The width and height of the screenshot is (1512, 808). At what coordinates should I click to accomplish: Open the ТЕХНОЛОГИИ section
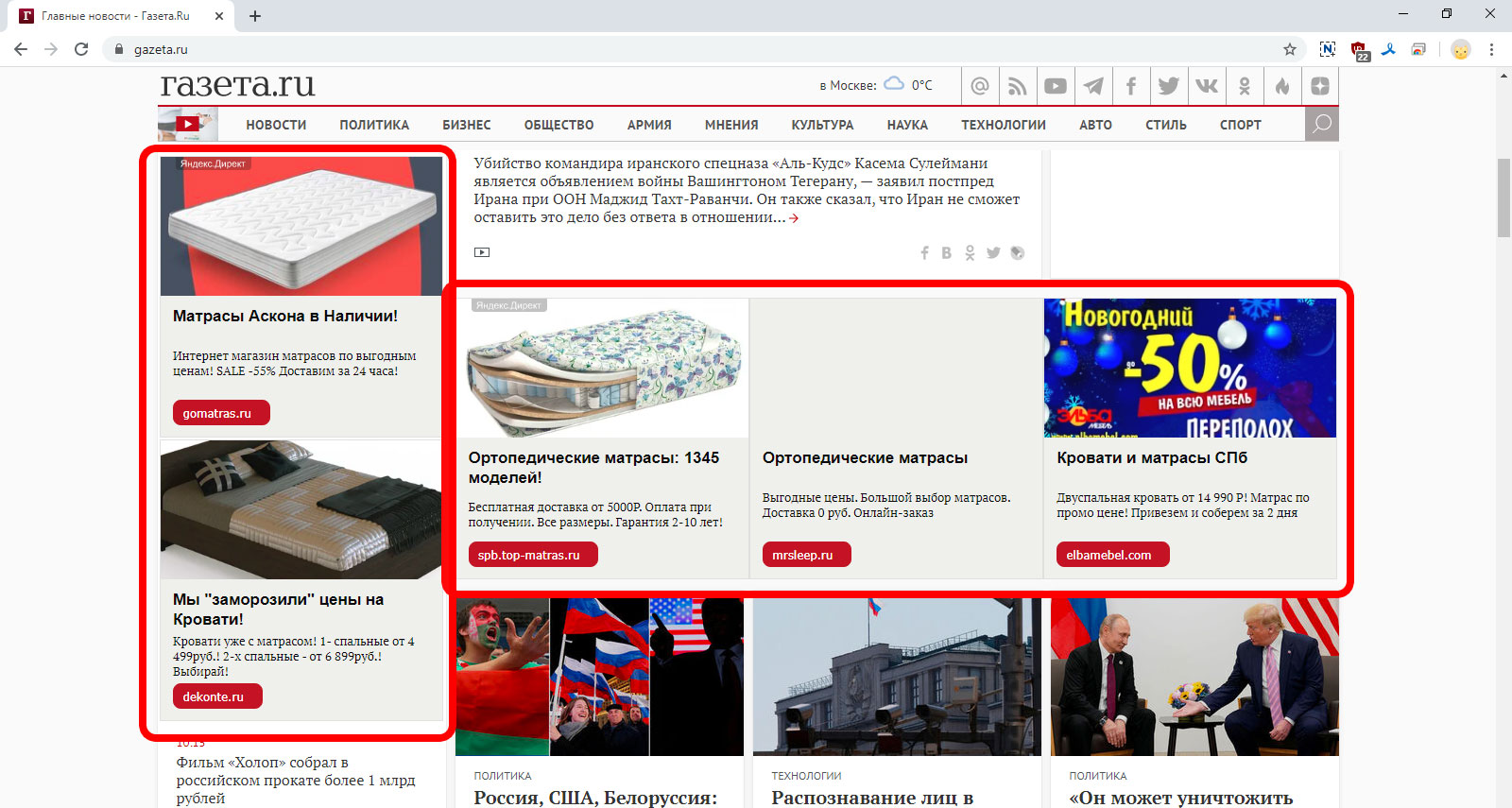1004,125
